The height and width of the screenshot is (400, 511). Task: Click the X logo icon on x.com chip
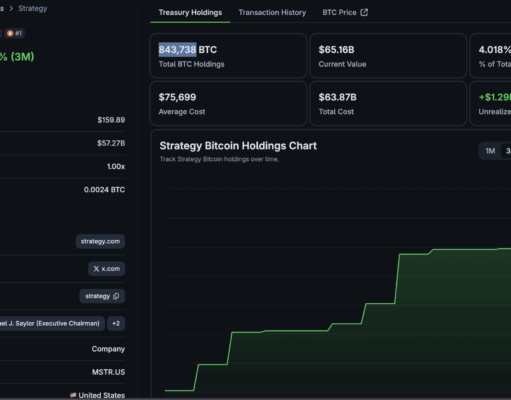point(96,269)
